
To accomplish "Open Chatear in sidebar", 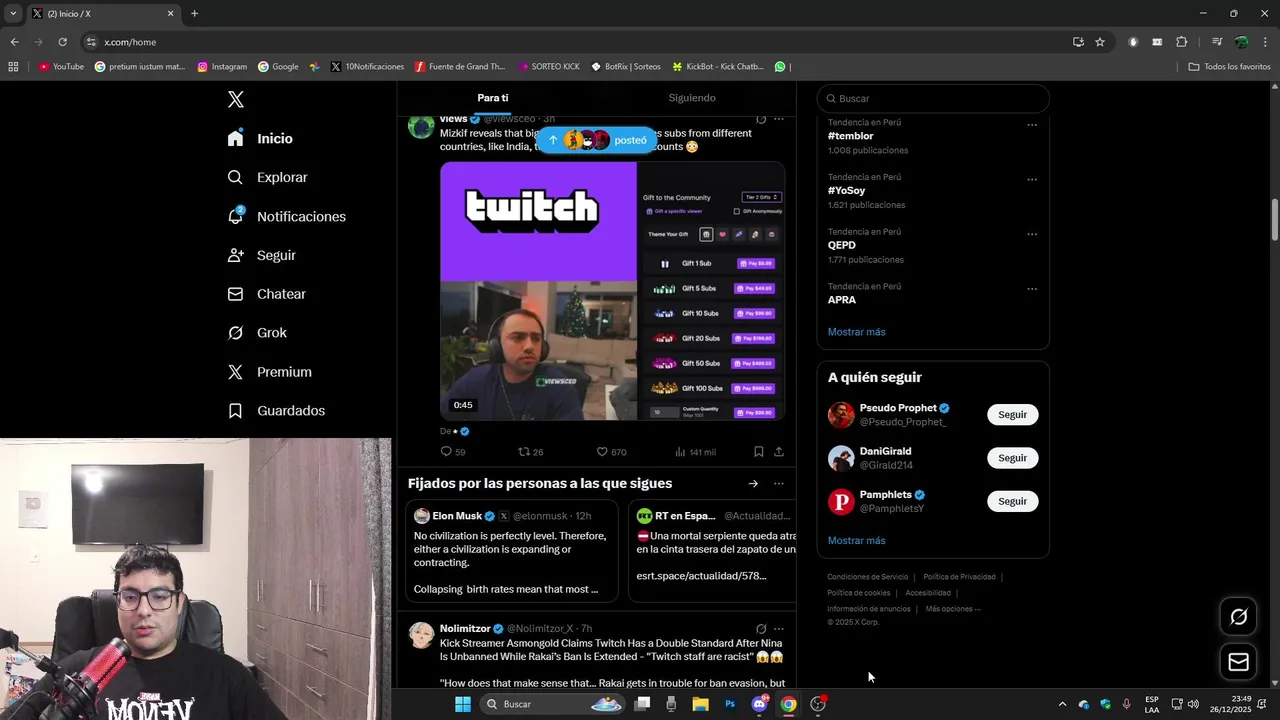I will pos(266,294).
